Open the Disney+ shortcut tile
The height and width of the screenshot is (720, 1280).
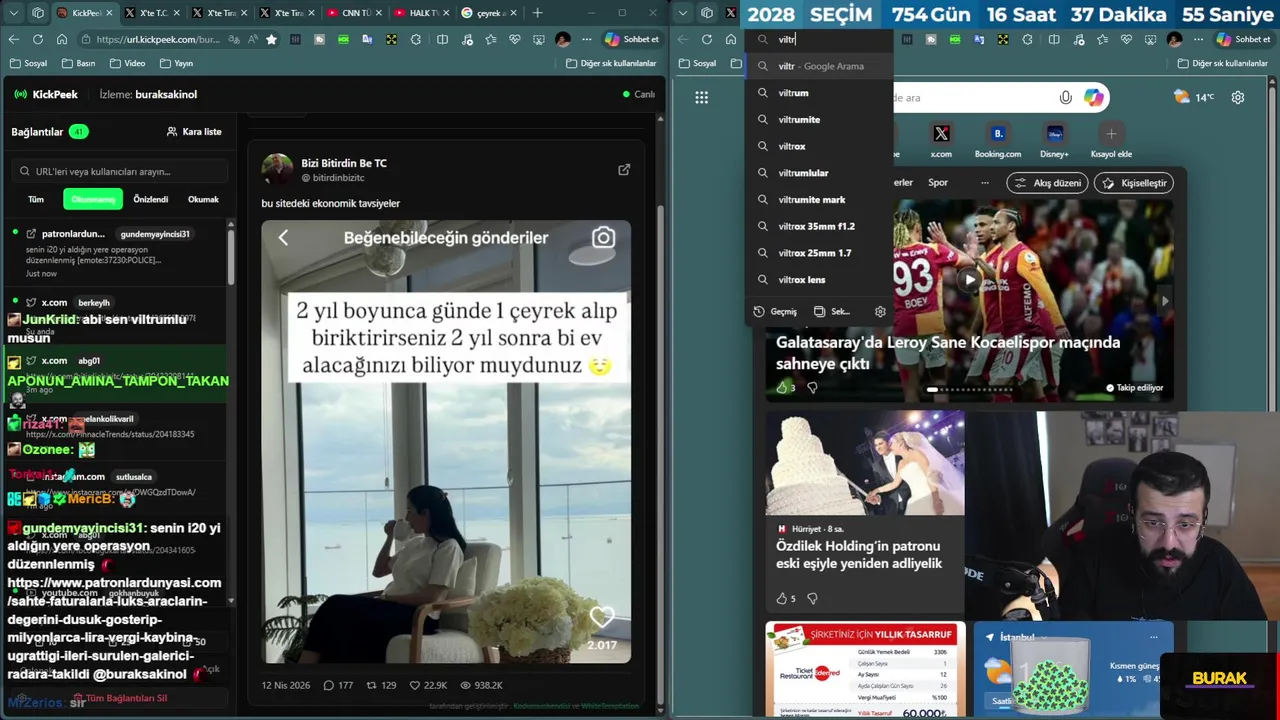coord(1054,140)
